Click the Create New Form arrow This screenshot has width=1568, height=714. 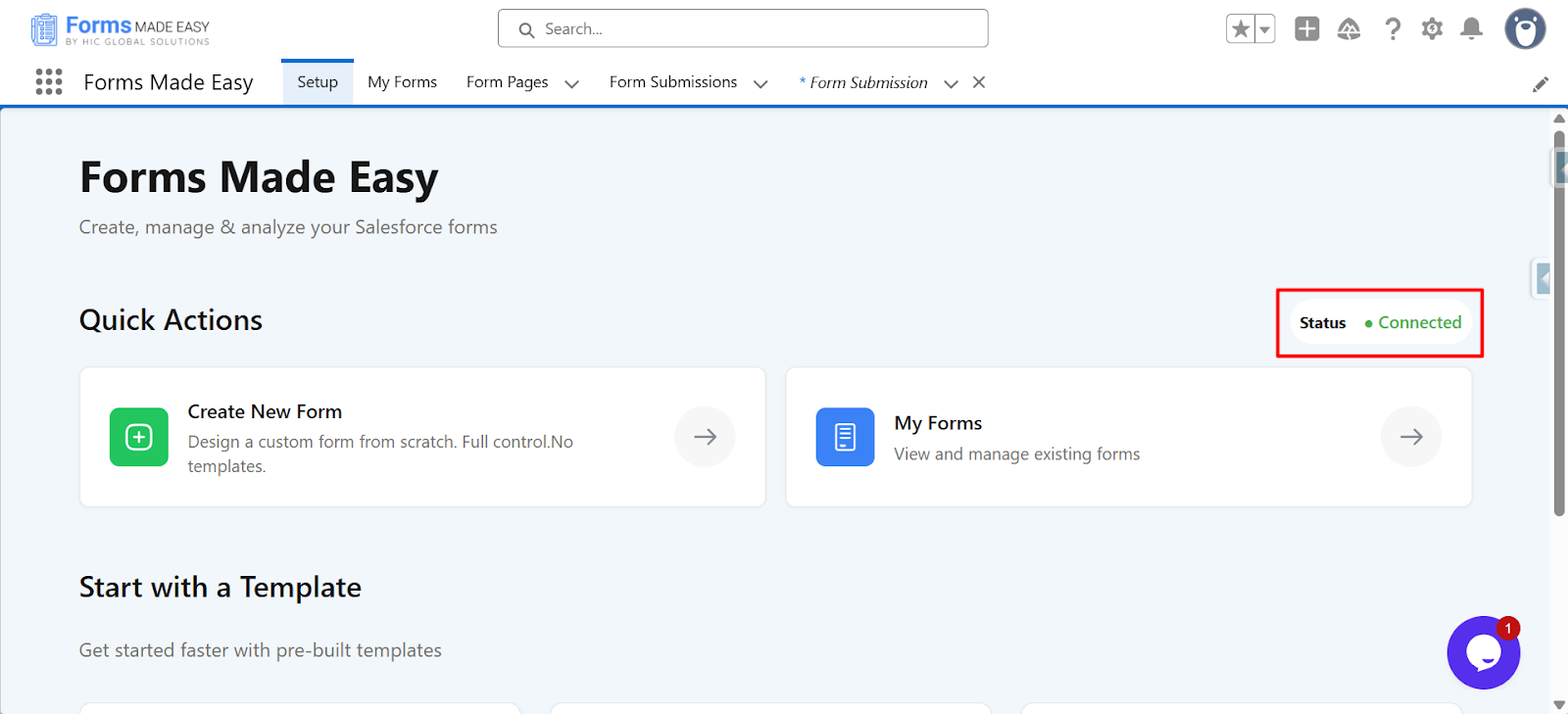(705, 437)
